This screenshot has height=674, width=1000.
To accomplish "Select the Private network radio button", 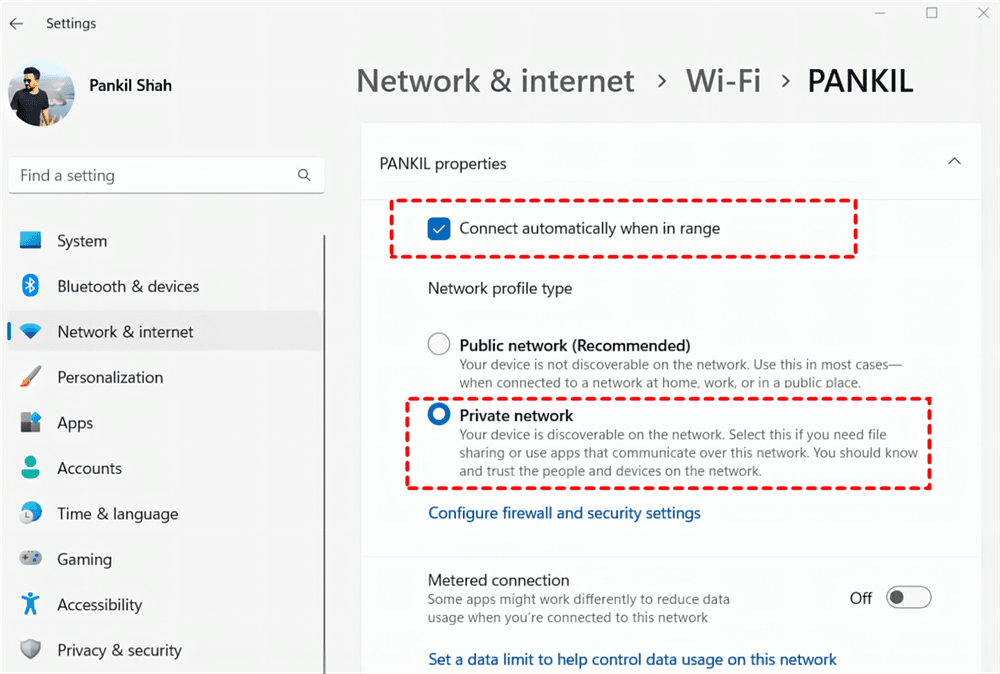I will [439, 415].
